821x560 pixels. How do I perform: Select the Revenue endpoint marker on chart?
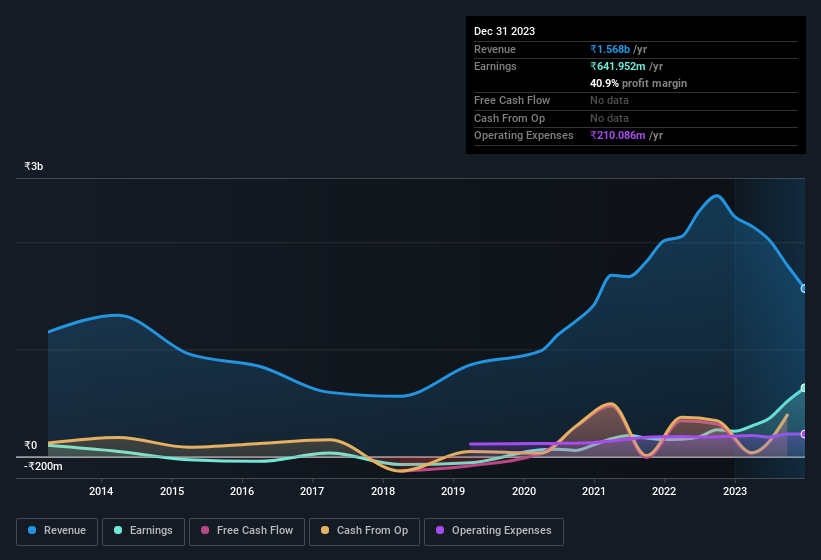click(x=804, y=288)
